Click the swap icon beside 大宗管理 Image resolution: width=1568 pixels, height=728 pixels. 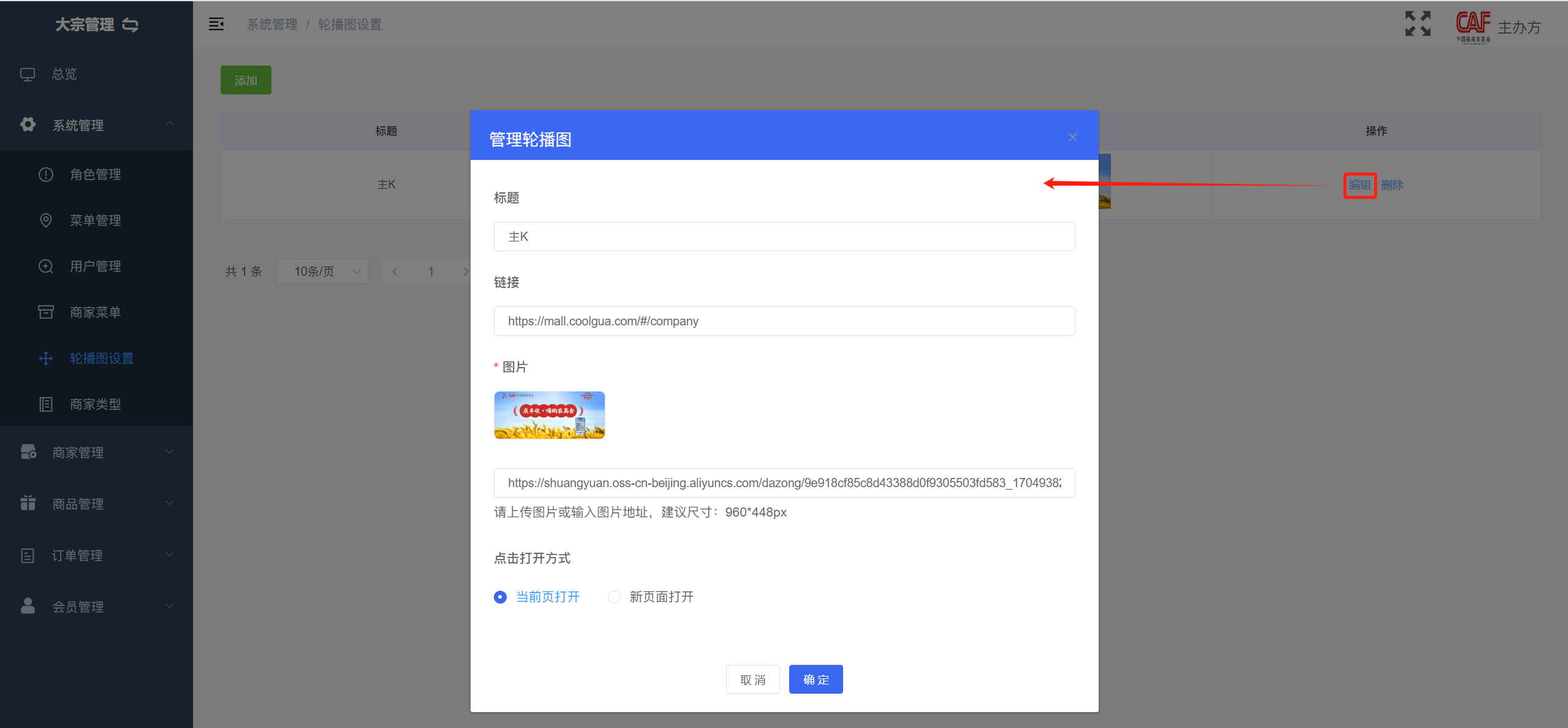[x=131, y=25]
